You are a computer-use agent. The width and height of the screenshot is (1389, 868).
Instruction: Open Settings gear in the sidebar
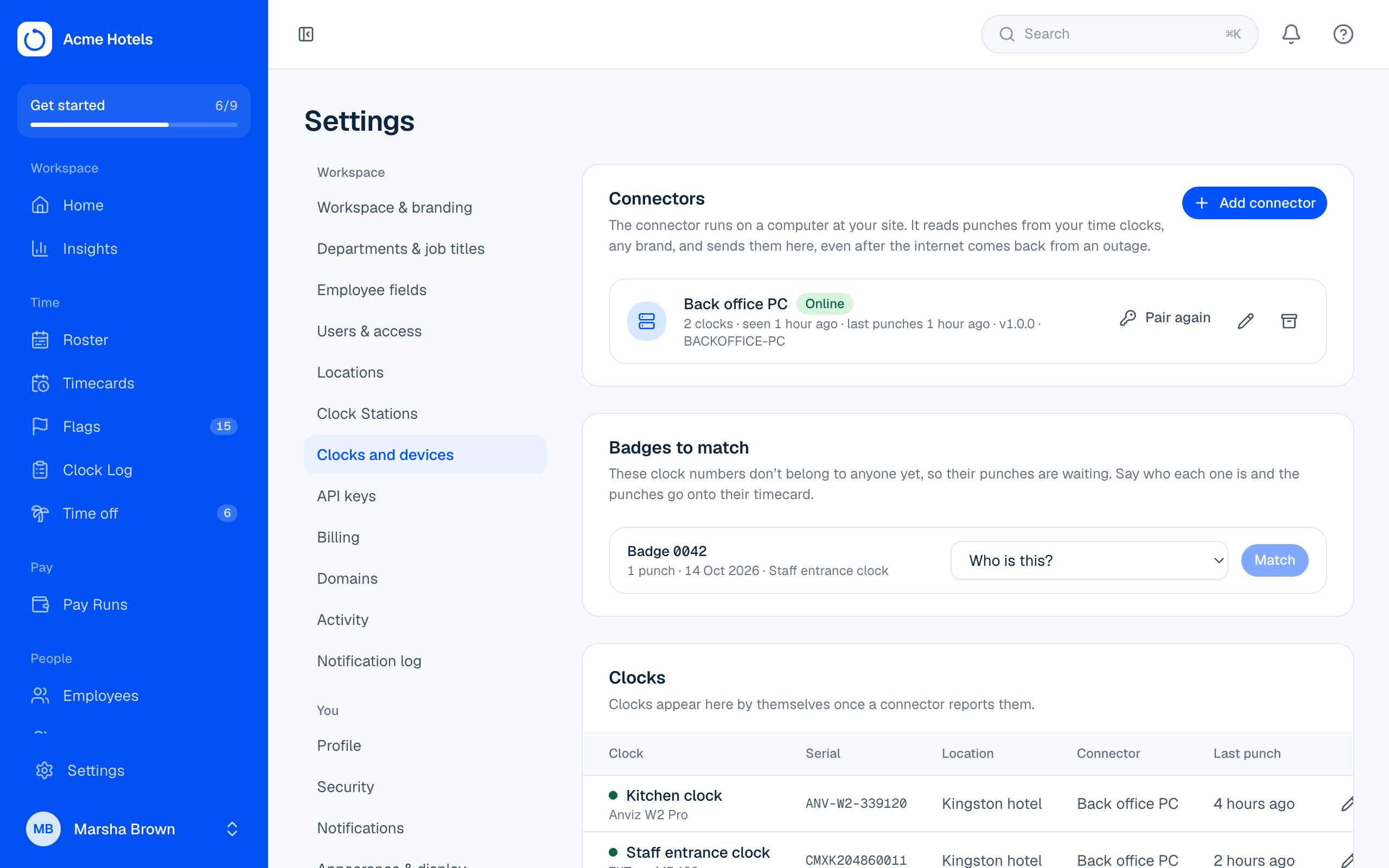(133, 770)
